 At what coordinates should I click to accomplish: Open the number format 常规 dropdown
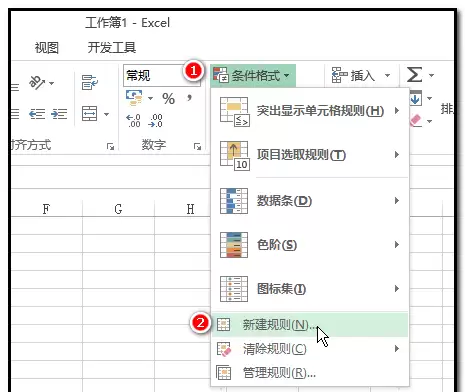coord(161,76)
